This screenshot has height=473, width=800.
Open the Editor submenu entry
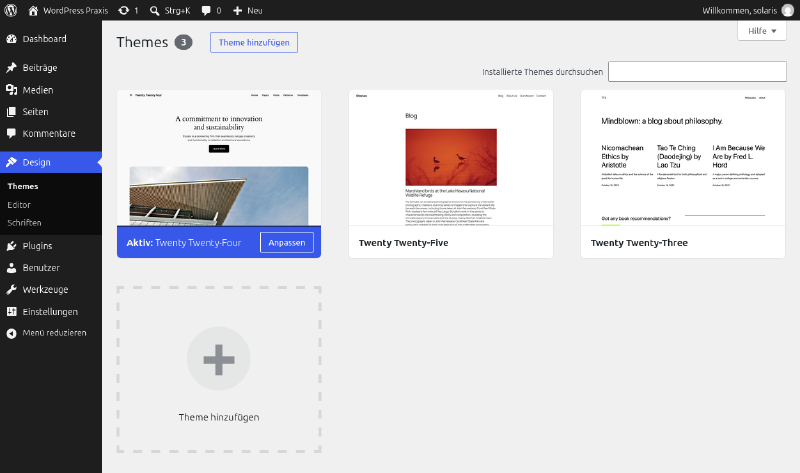pos(19,205)
